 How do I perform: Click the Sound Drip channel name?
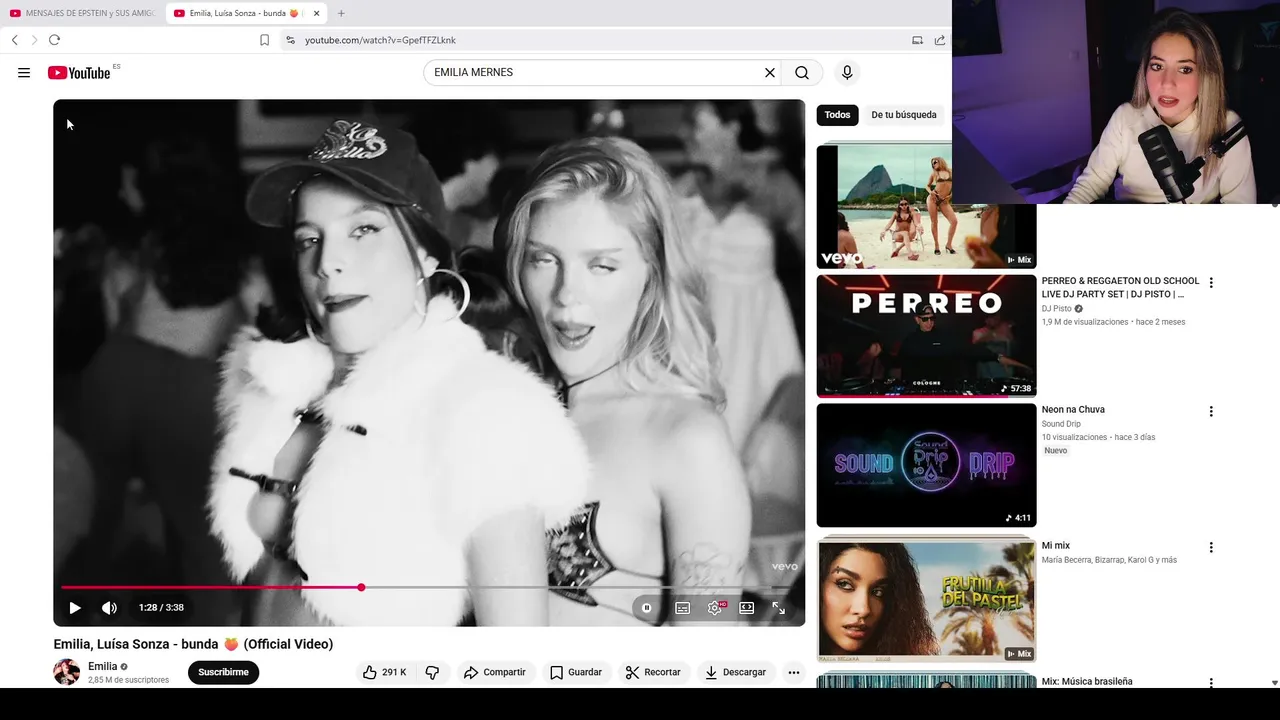point(1061,424)
